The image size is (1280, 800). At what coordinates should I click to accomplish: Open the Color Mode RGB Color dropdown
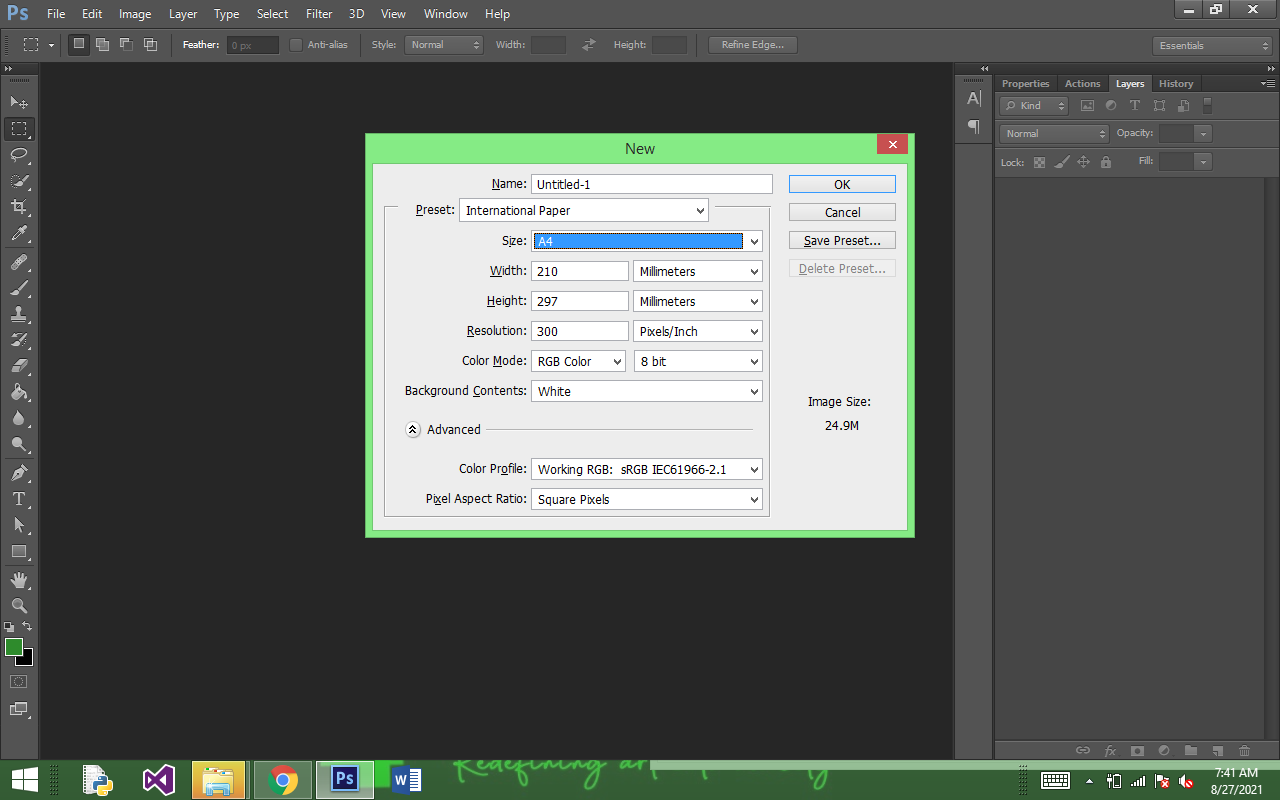(x=579, y=361)
